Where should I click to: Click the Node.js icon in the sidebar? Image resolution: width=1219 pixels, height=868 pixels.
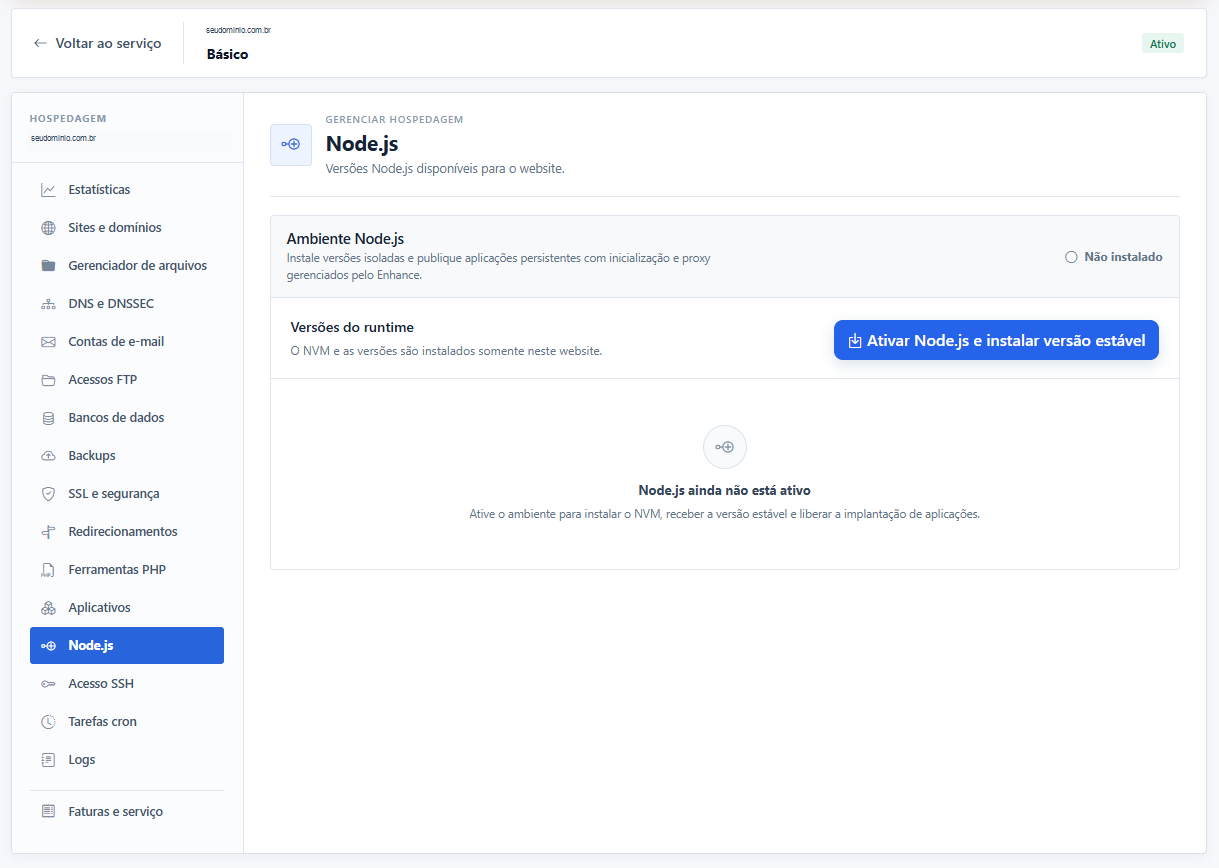(48, 646)
